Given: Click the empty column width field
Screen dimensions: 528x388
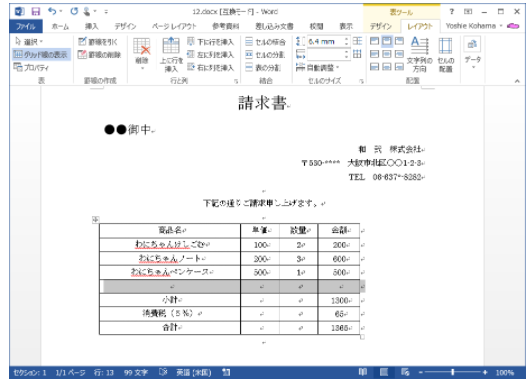Looking at the screenshot, I should tap(325, 54).
